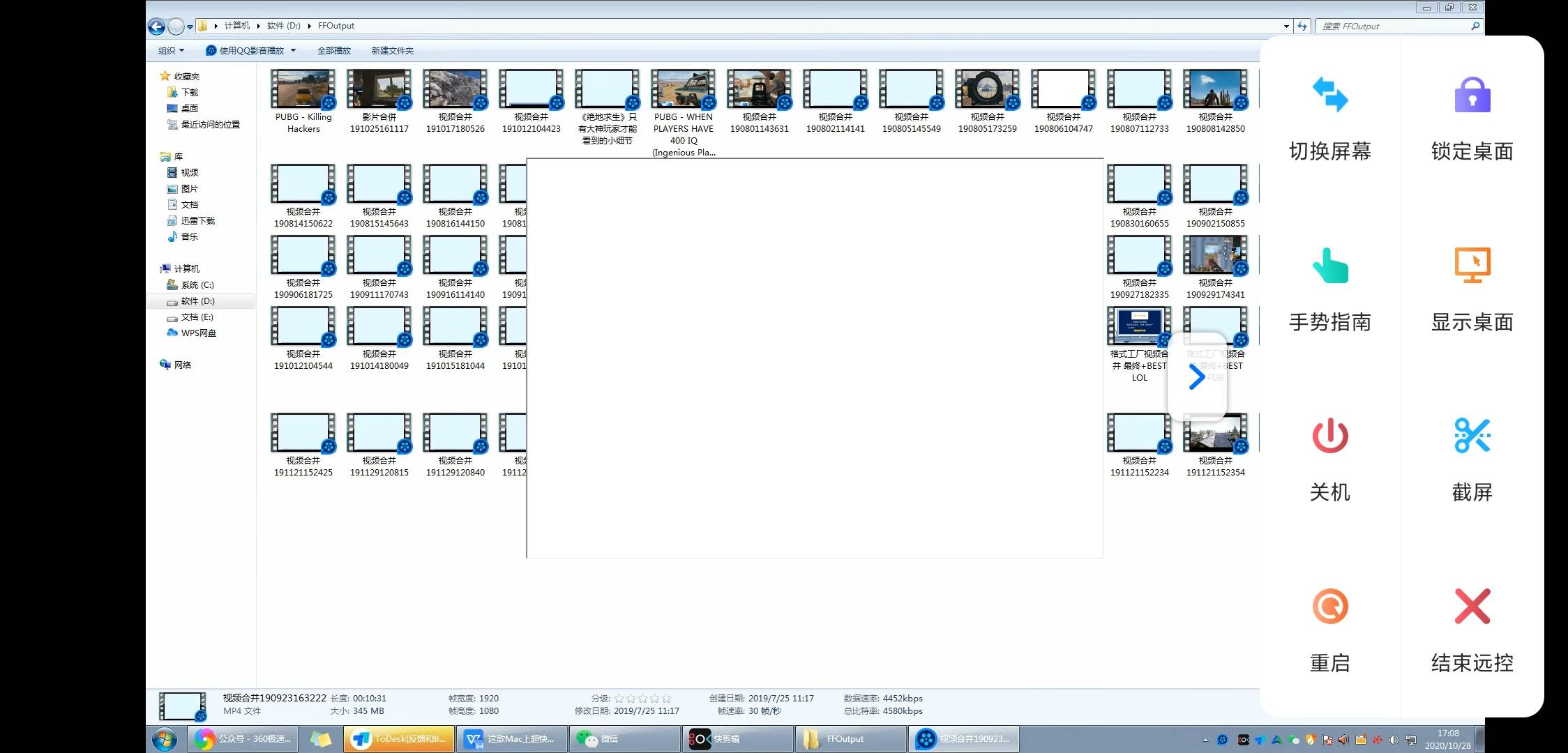Screen dimensions: 1568x753
Task: Switch to the 360极速 browser taskbar item
Action: point(243,739)
